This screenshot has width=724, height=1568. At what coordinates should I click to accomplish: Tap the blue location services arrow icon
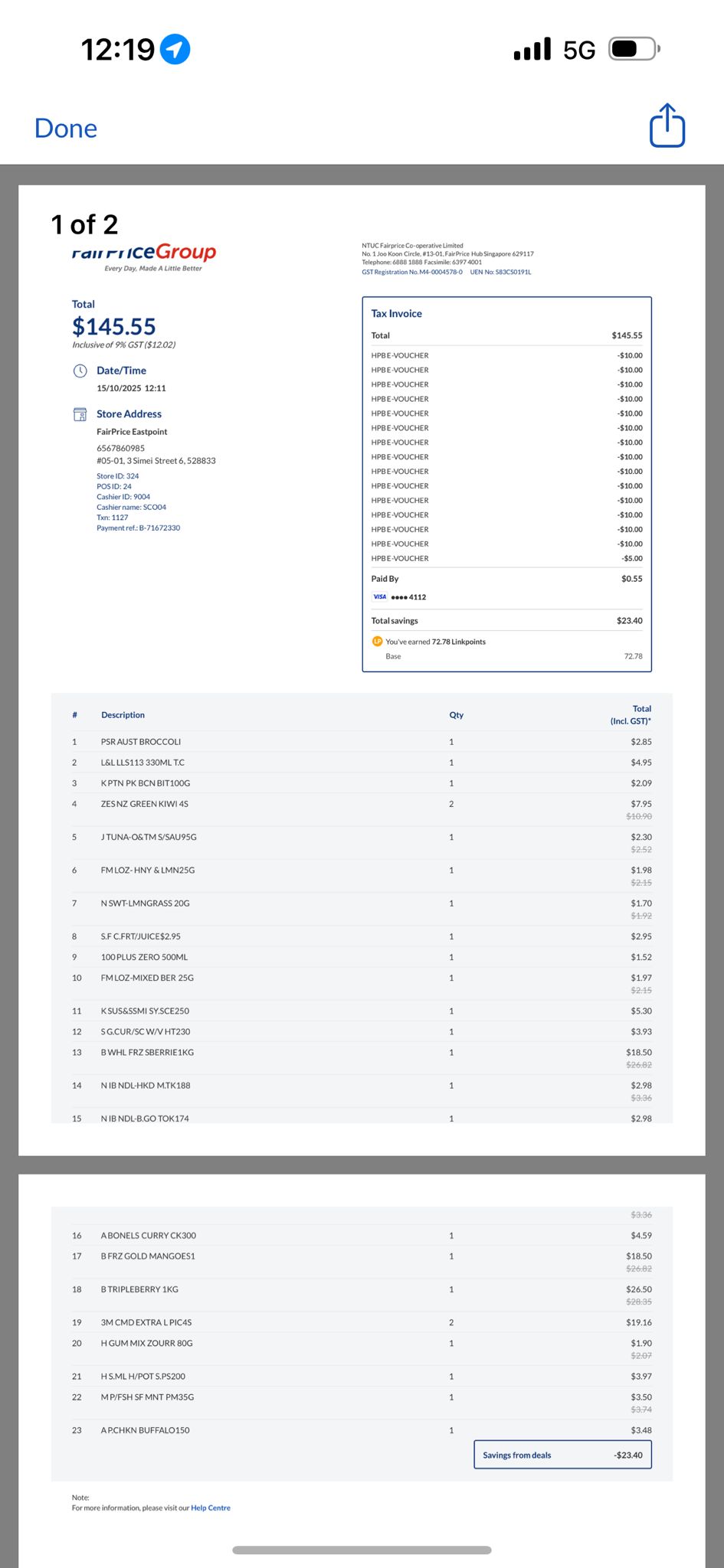point(175,50)
